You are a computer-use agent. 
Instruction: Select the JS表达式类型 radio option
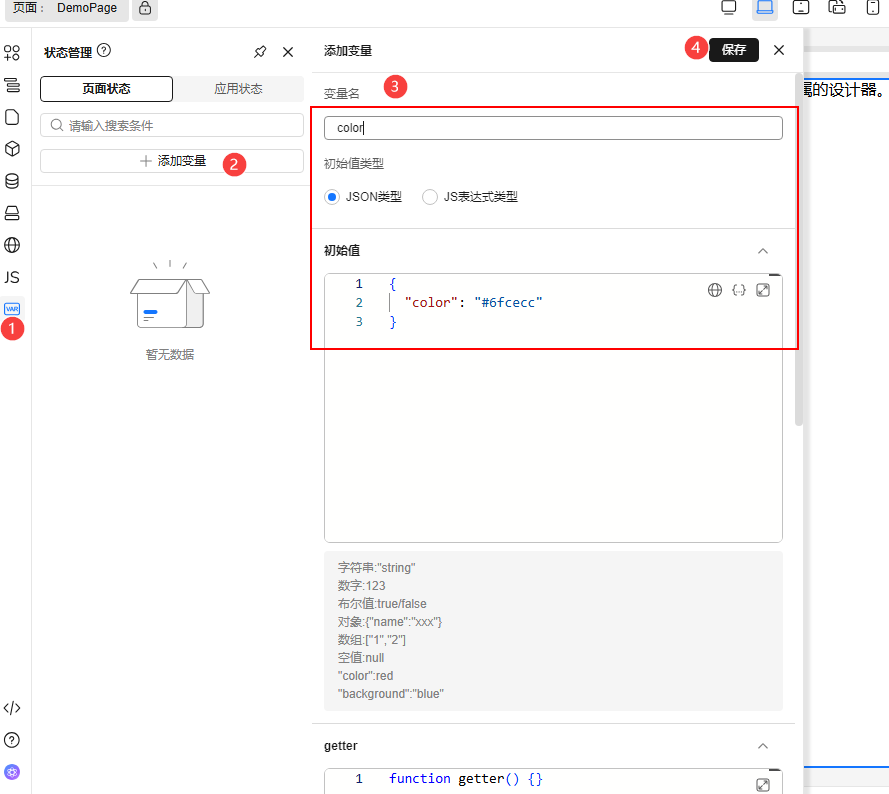pos(430,197)
